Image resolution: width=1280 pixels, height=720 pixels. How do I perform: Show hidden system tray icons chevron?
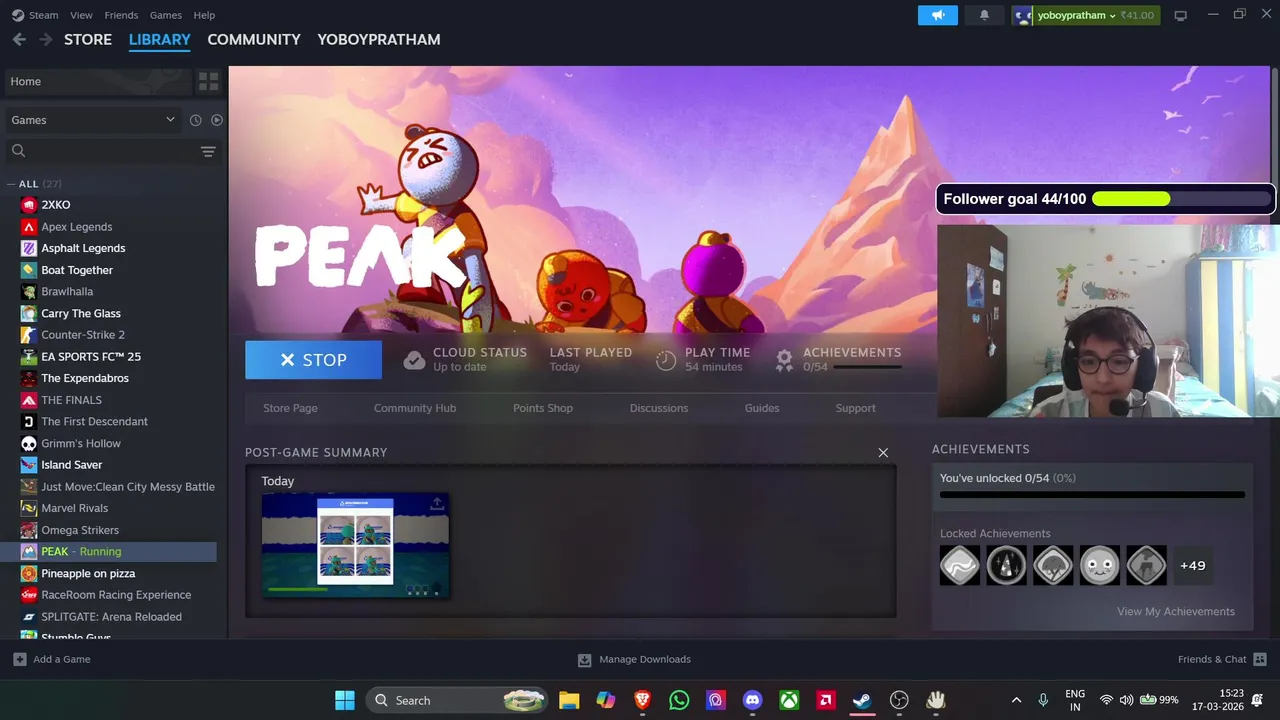coord(1016,700)
